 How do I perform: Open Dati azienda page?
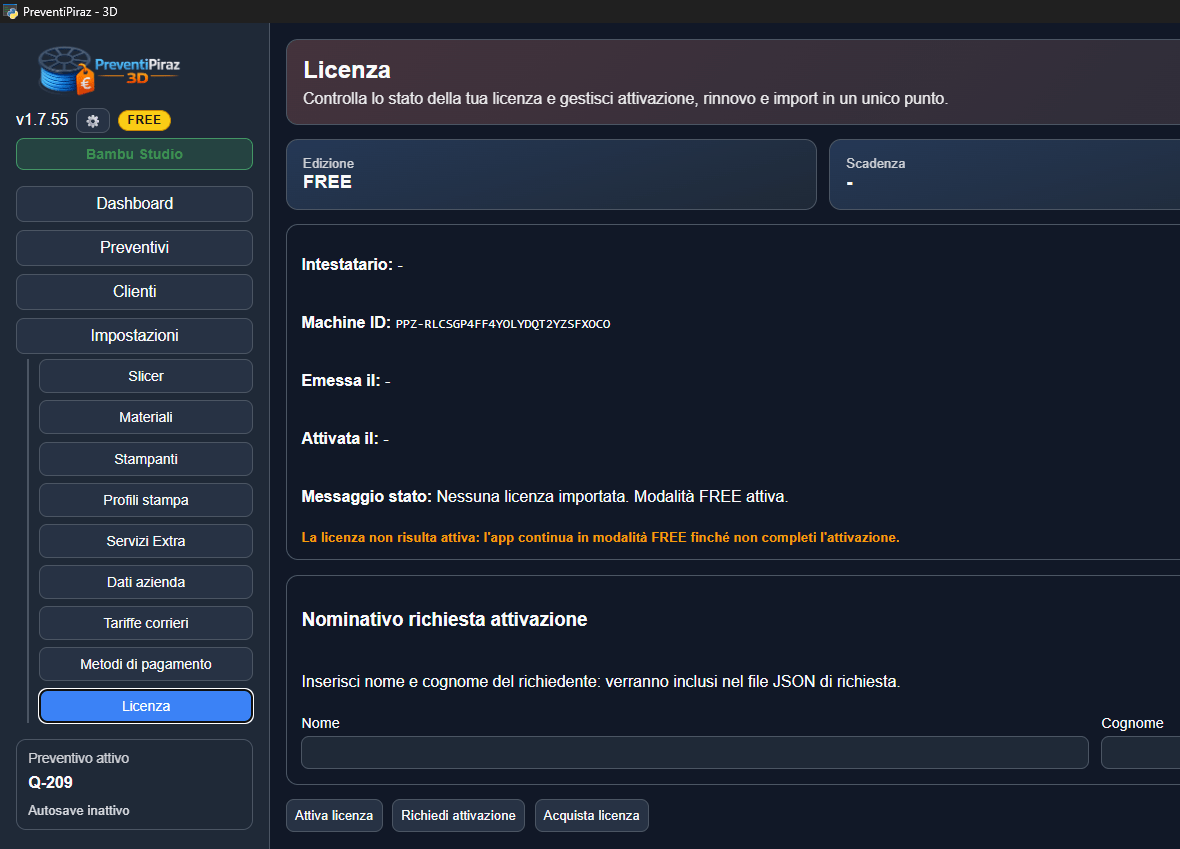(x=146, y=582)
